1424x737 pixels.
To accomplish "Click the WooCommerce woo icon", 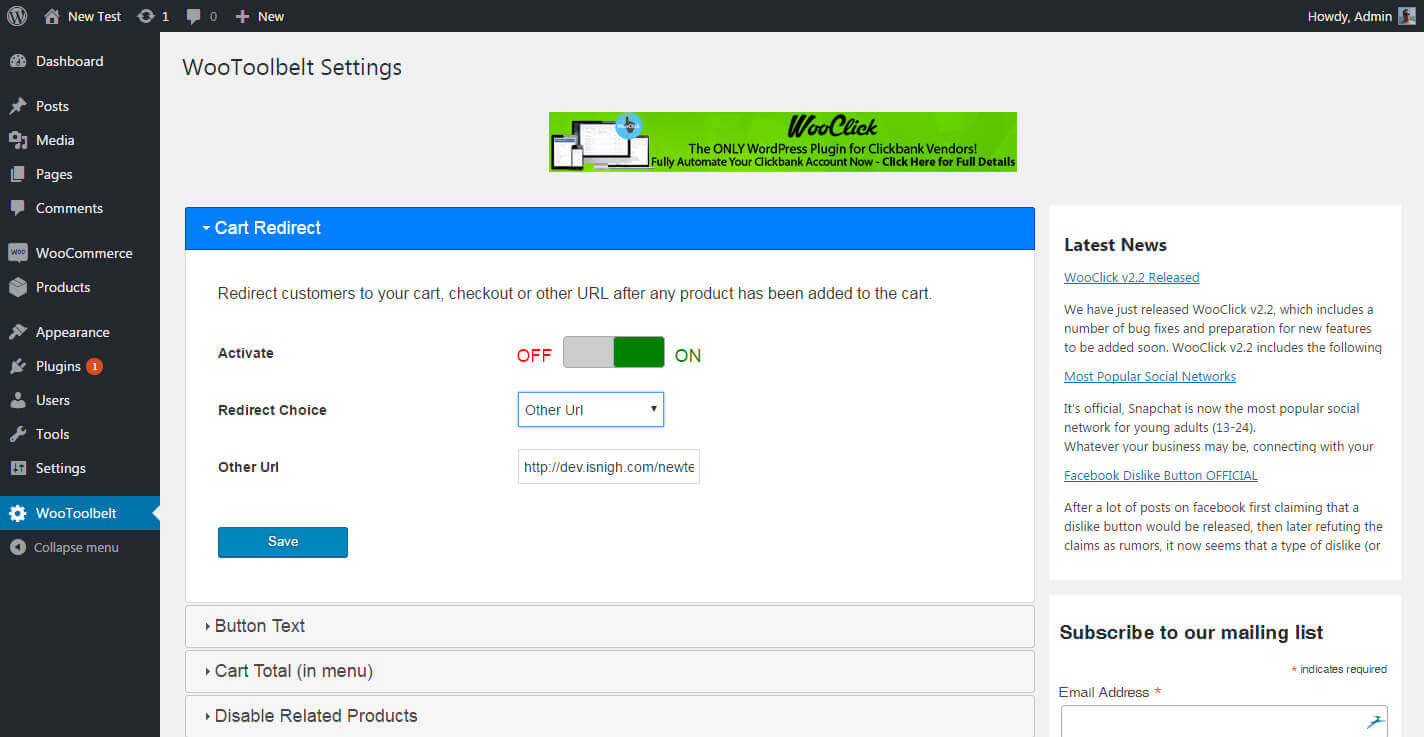I will [17, 253].
